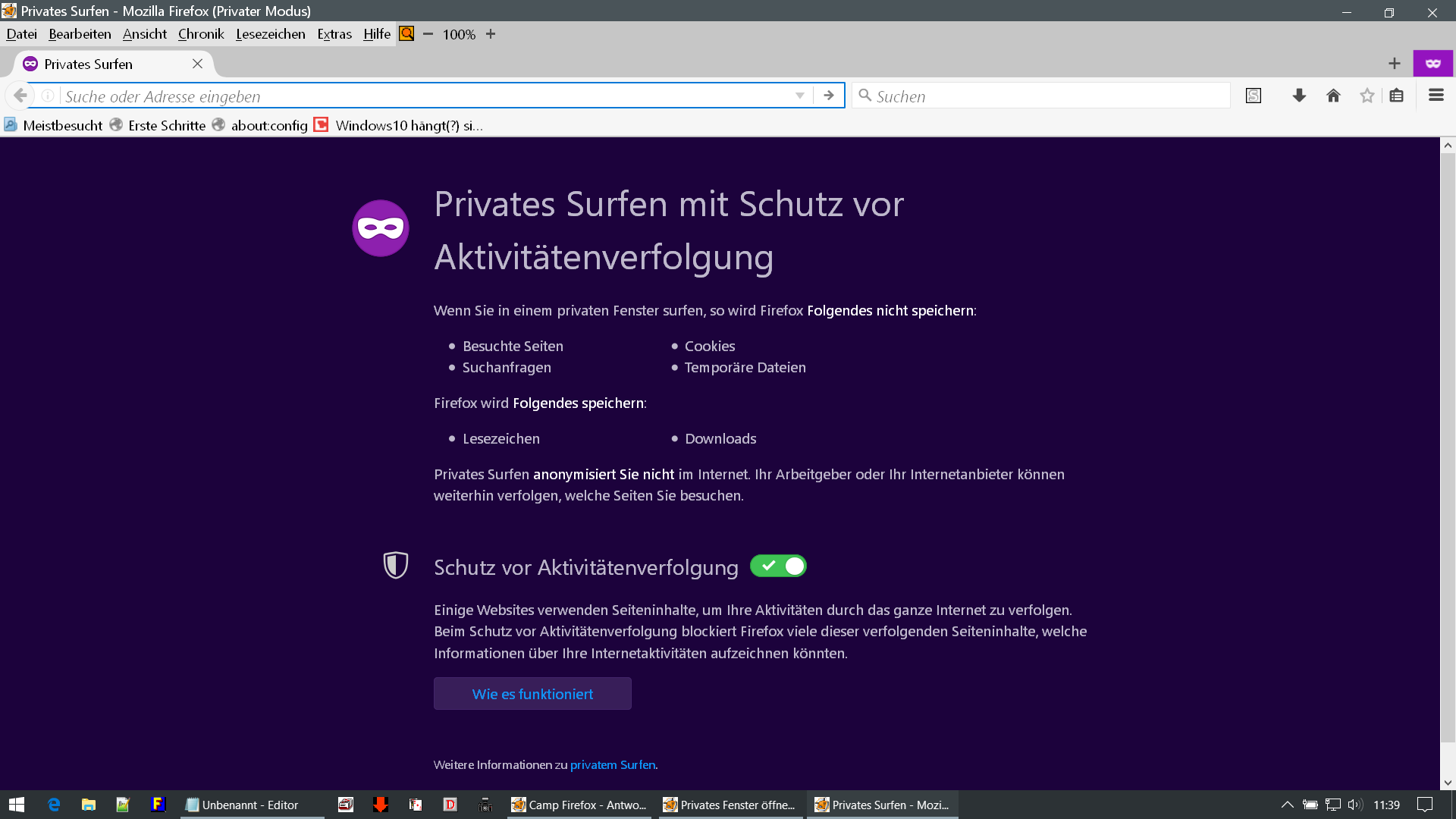
Task: Open the Chronik menu
Action: (201, 34)
